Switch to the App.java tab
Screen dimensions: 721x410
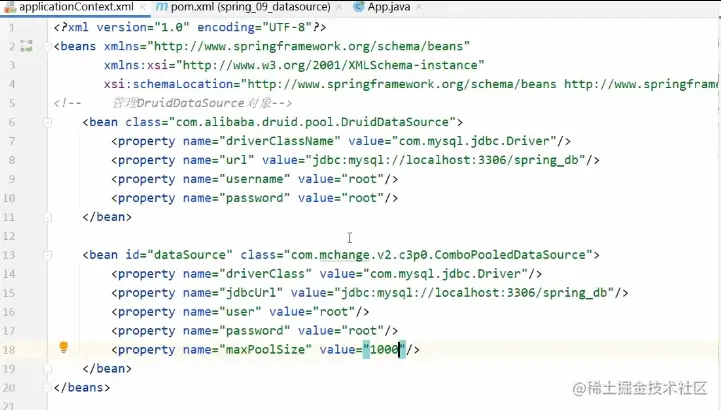point(389,7)
